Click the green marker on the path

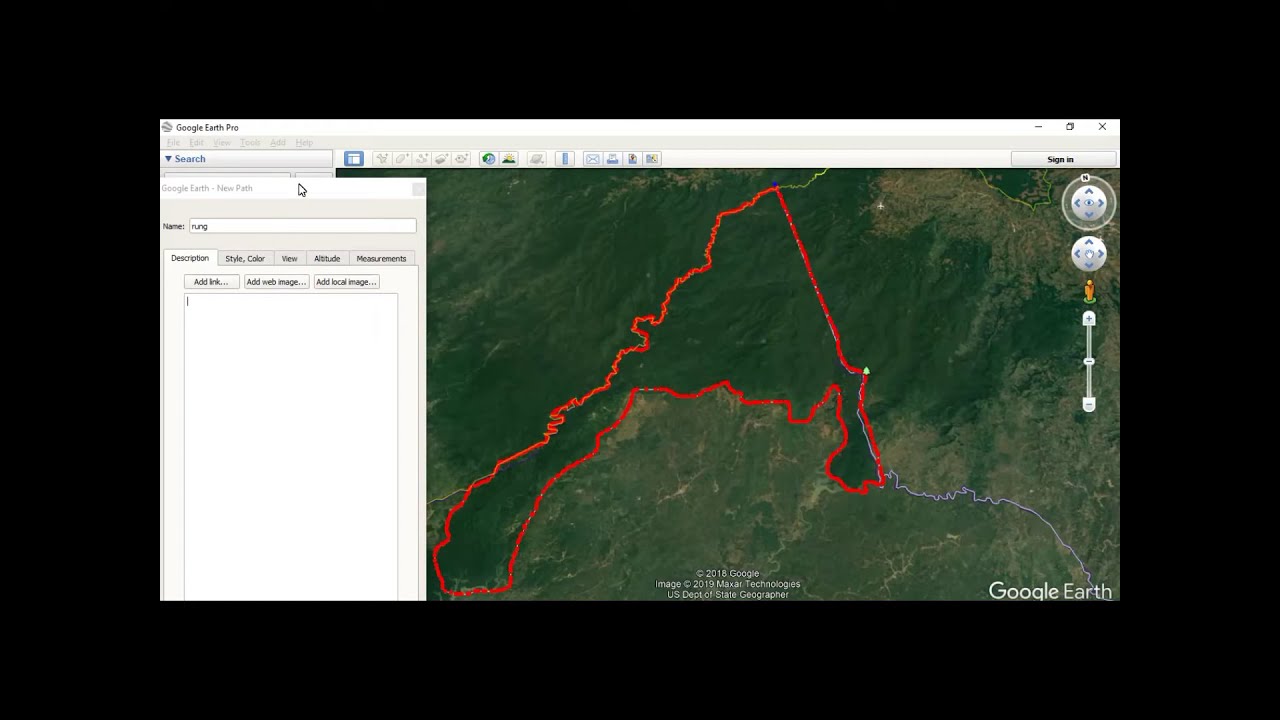(866, 371)
